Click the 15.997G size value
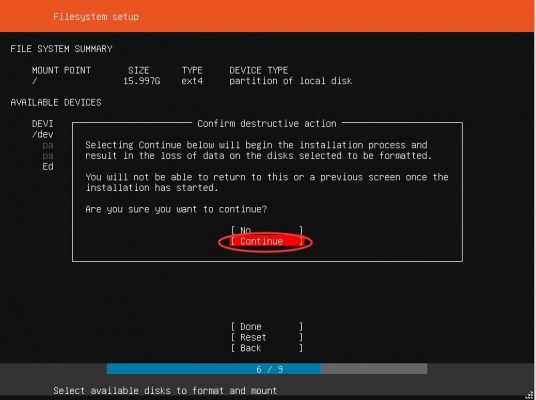Screen dimensions: 536x400 click(x=142, y=81)
